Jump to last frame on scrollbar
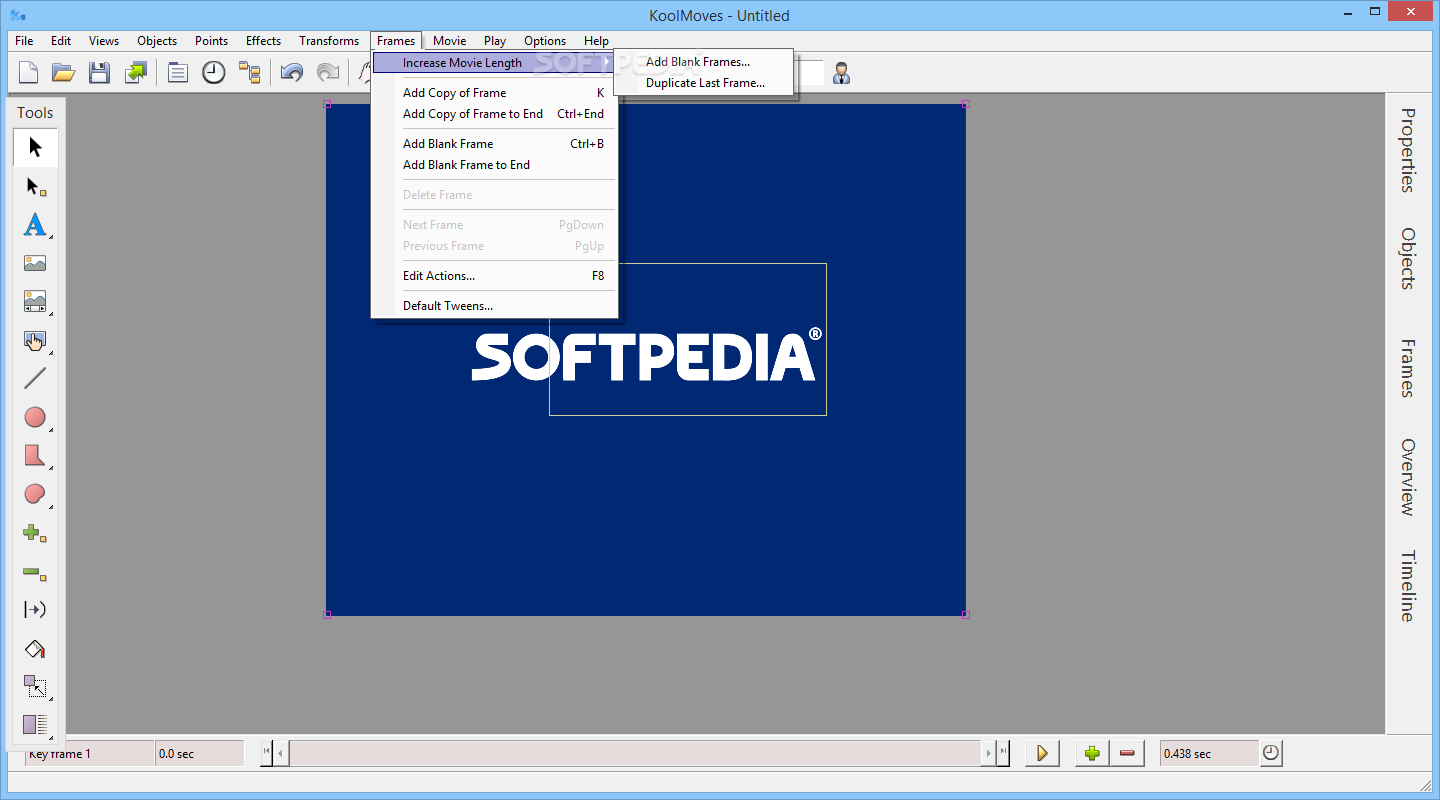1440x800 pixels. pyautogui.click(x=1003, y=753)
